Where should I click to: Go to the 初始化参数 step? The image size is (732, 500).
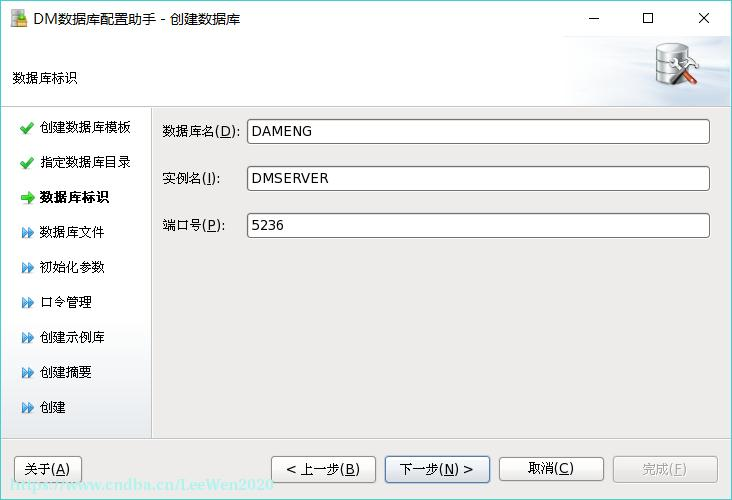click(x=72, y=267)
